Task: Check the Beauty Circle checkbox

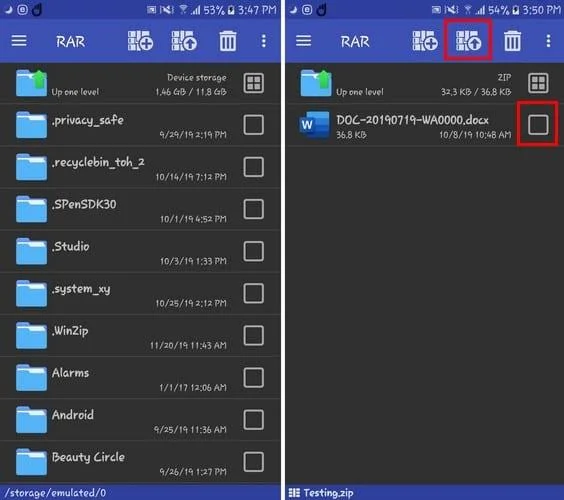Action: tap(254, 462)
